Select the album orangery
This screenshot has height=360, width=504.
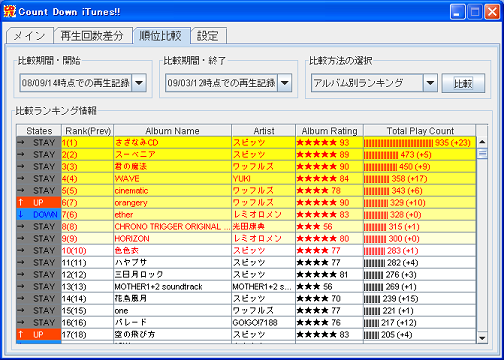pyautogui.click(x=172, y=203)
